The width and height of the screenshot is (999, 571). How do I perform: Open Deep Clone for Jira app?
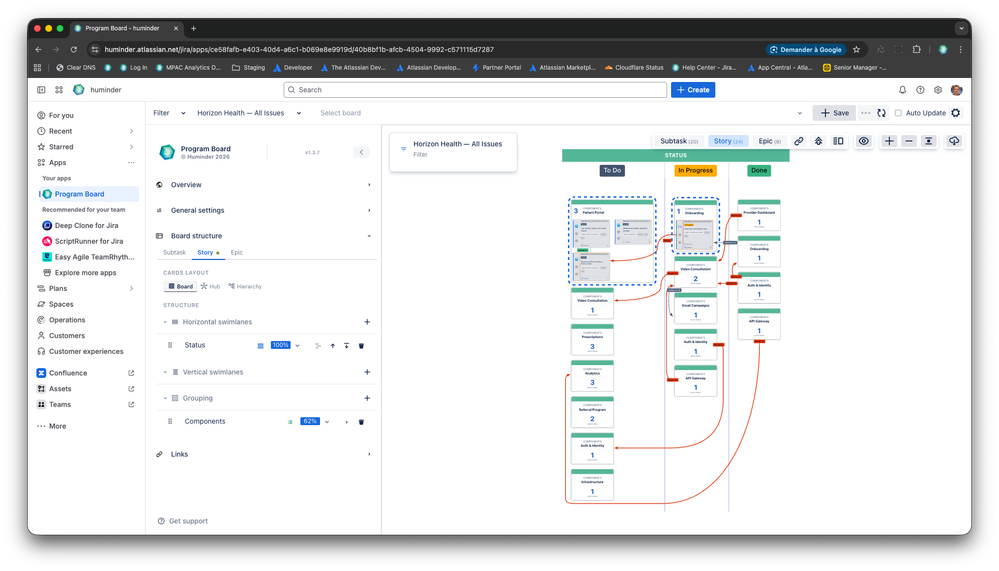[87, 226]
